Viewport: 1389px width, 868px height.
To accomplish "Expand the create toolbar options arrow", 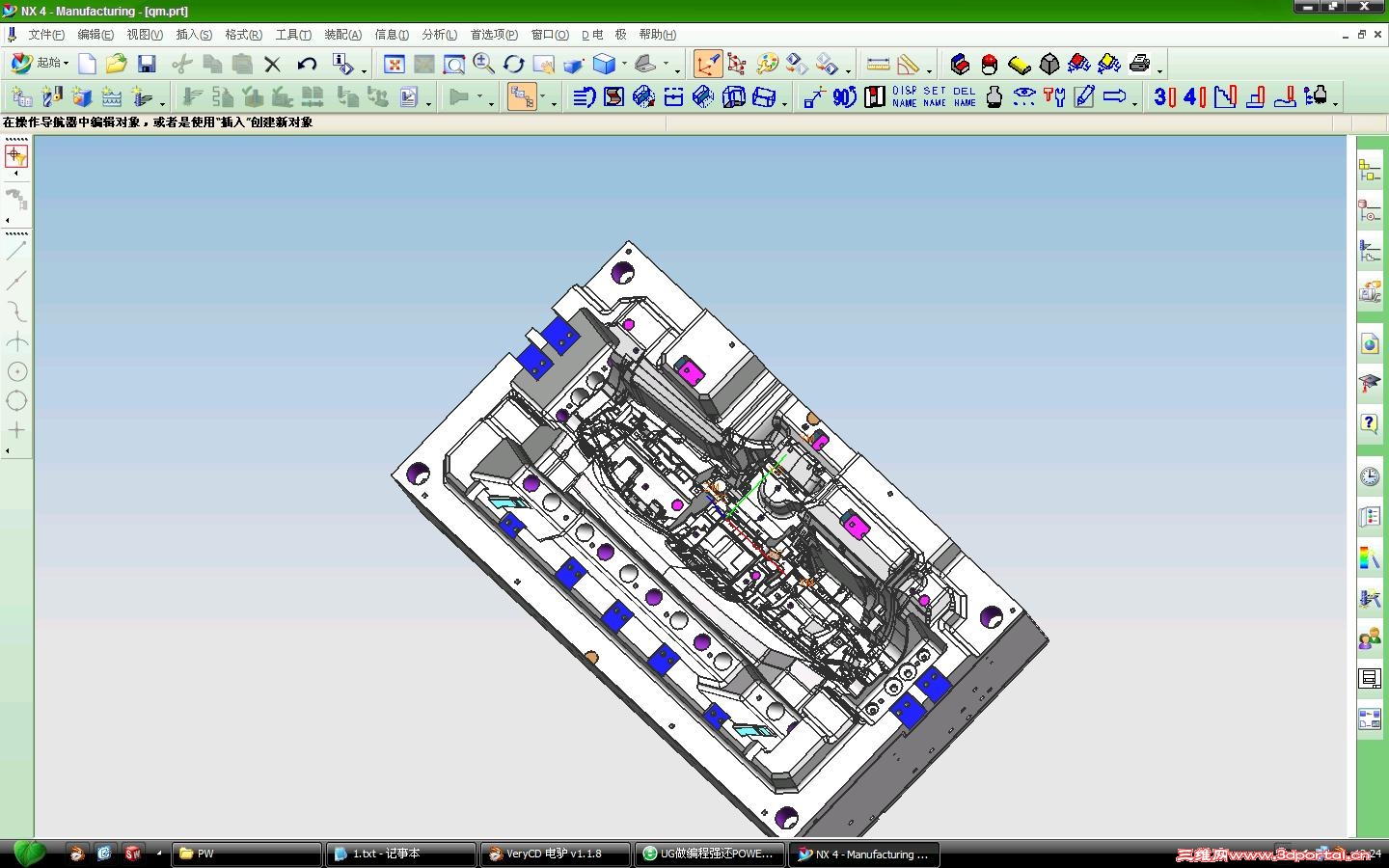I will coord(162,102).
